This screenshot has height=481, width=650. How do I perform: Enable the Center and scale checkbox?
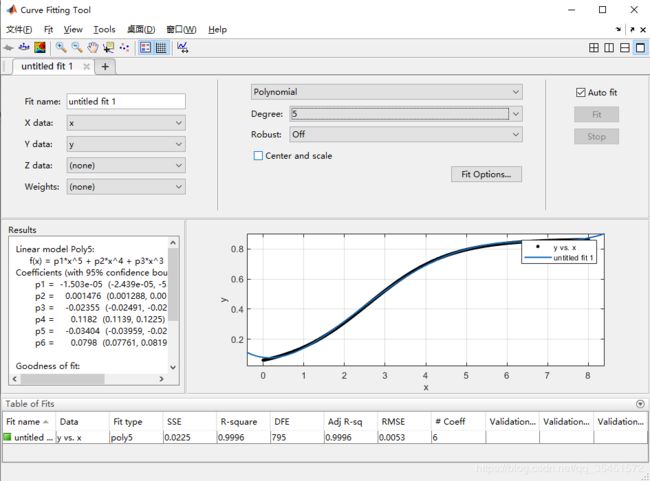click(258, 155)
